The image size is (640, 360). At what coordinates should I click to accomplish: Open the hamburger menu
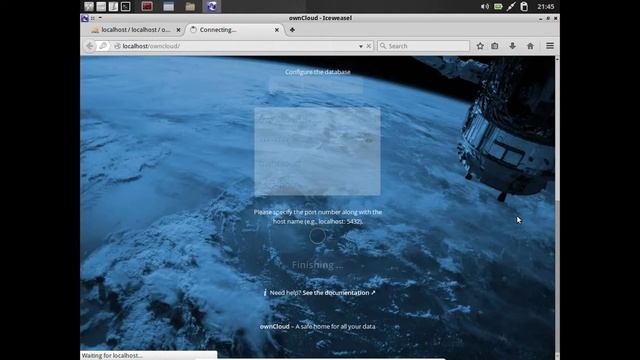pos(550,46)
